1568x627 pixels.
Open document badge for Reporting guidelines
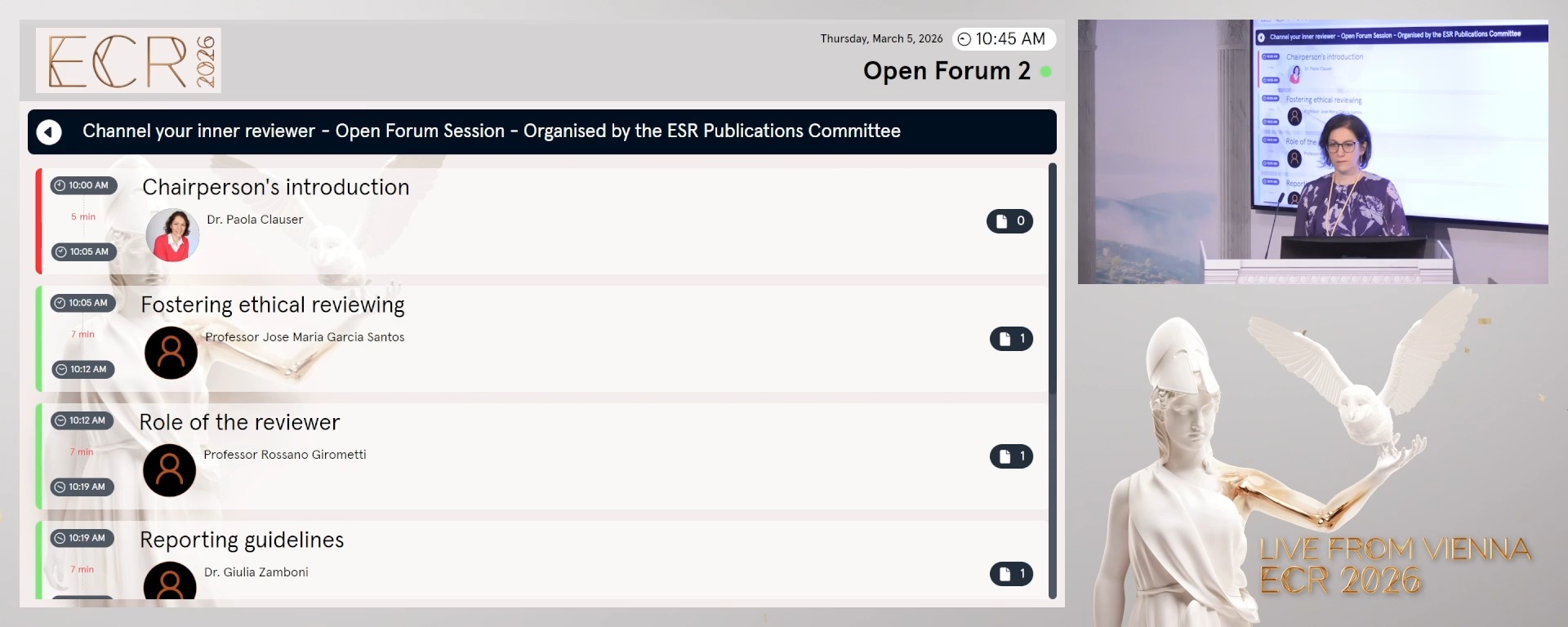pos(1011,574)
